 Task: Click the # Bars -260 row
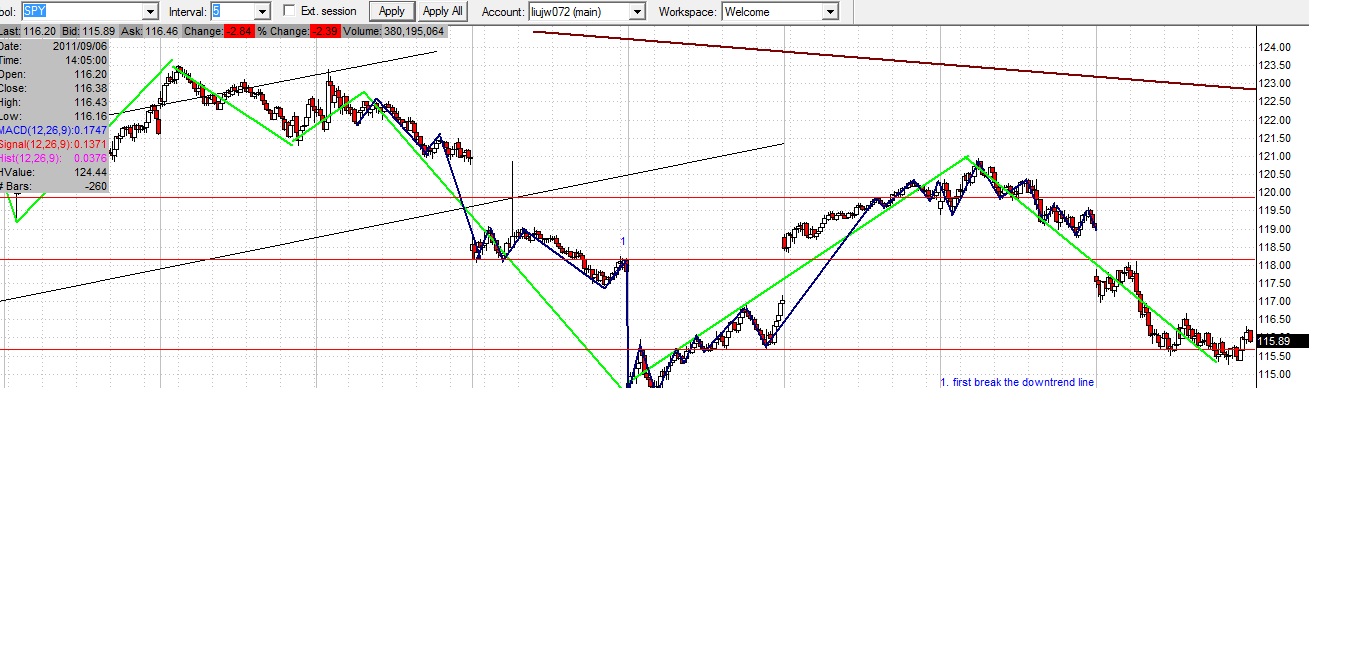coord(54,186)
